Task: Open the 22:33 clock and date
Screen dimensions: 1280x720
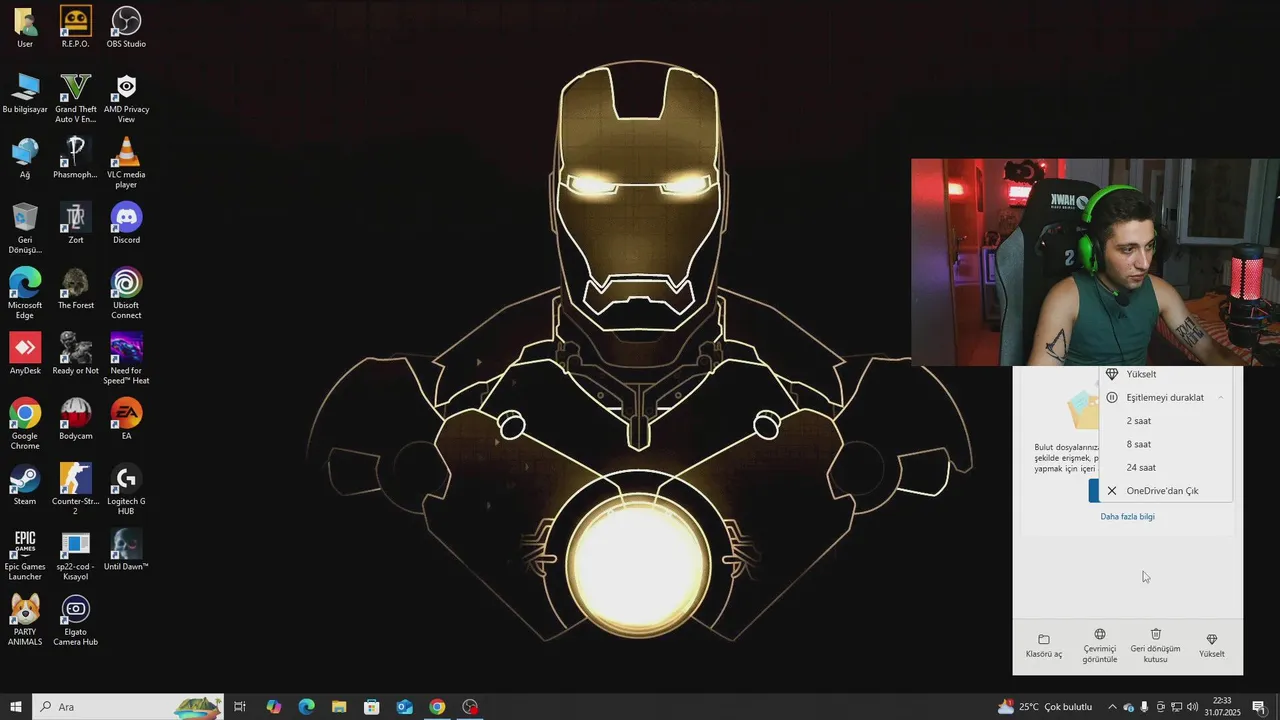Action: (1221, 707)
